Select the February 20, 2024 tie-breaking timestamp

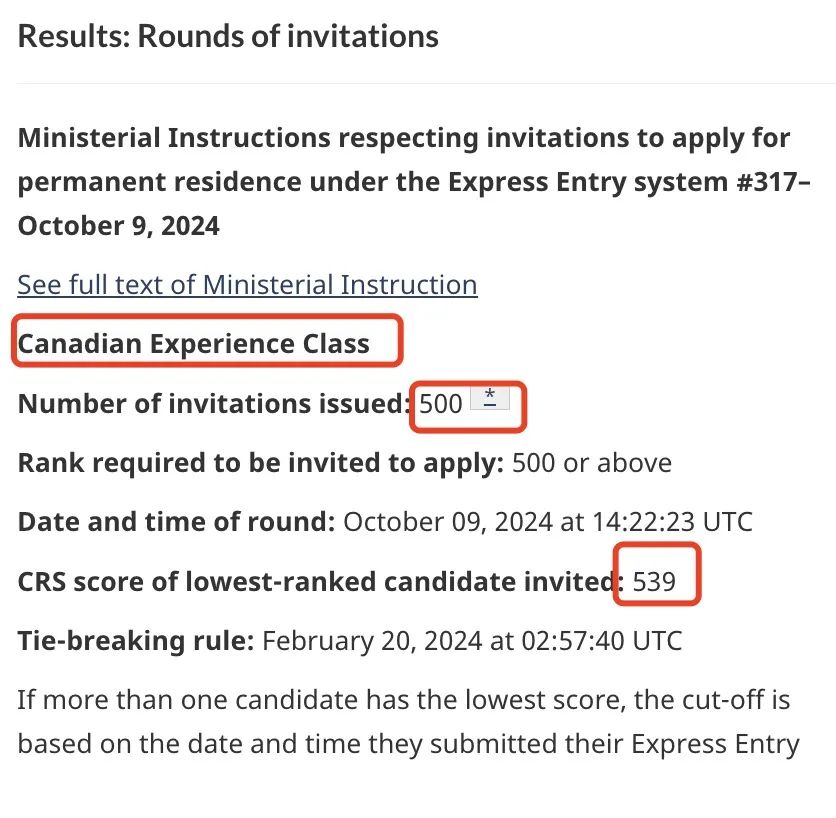click(472, 641)
